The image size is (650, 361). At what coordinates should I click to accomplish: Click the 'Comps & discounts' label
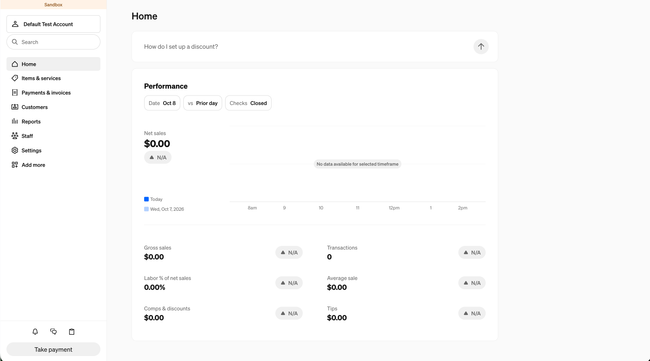tap(167, 308)
